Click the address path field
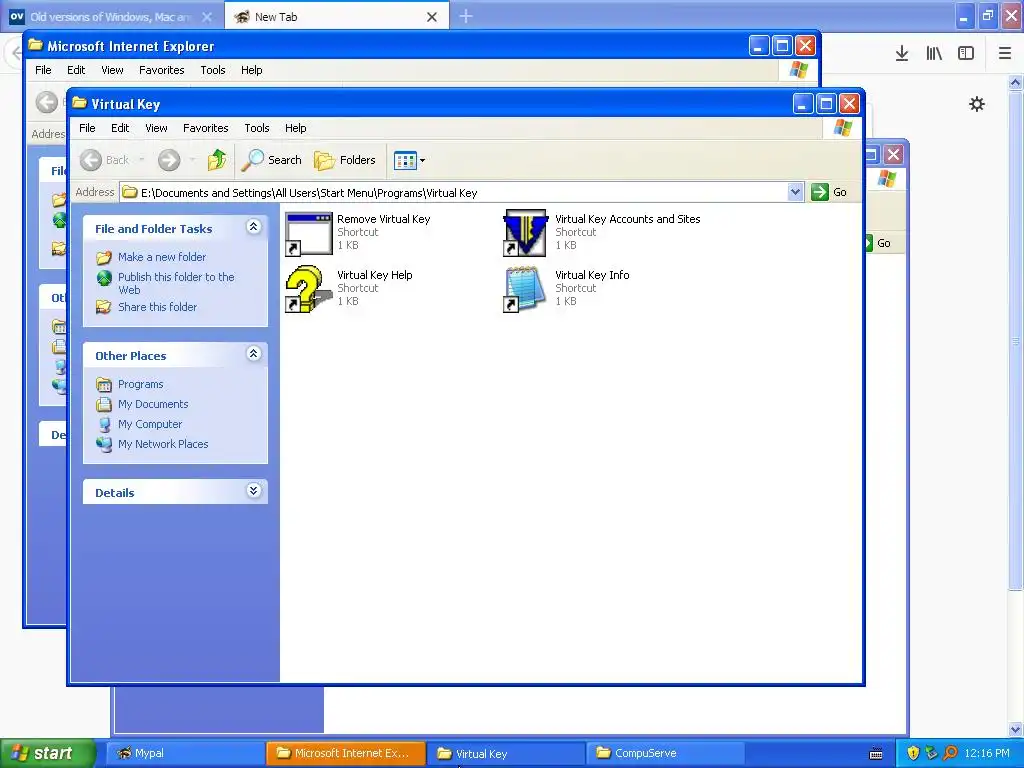 point(454,192)
